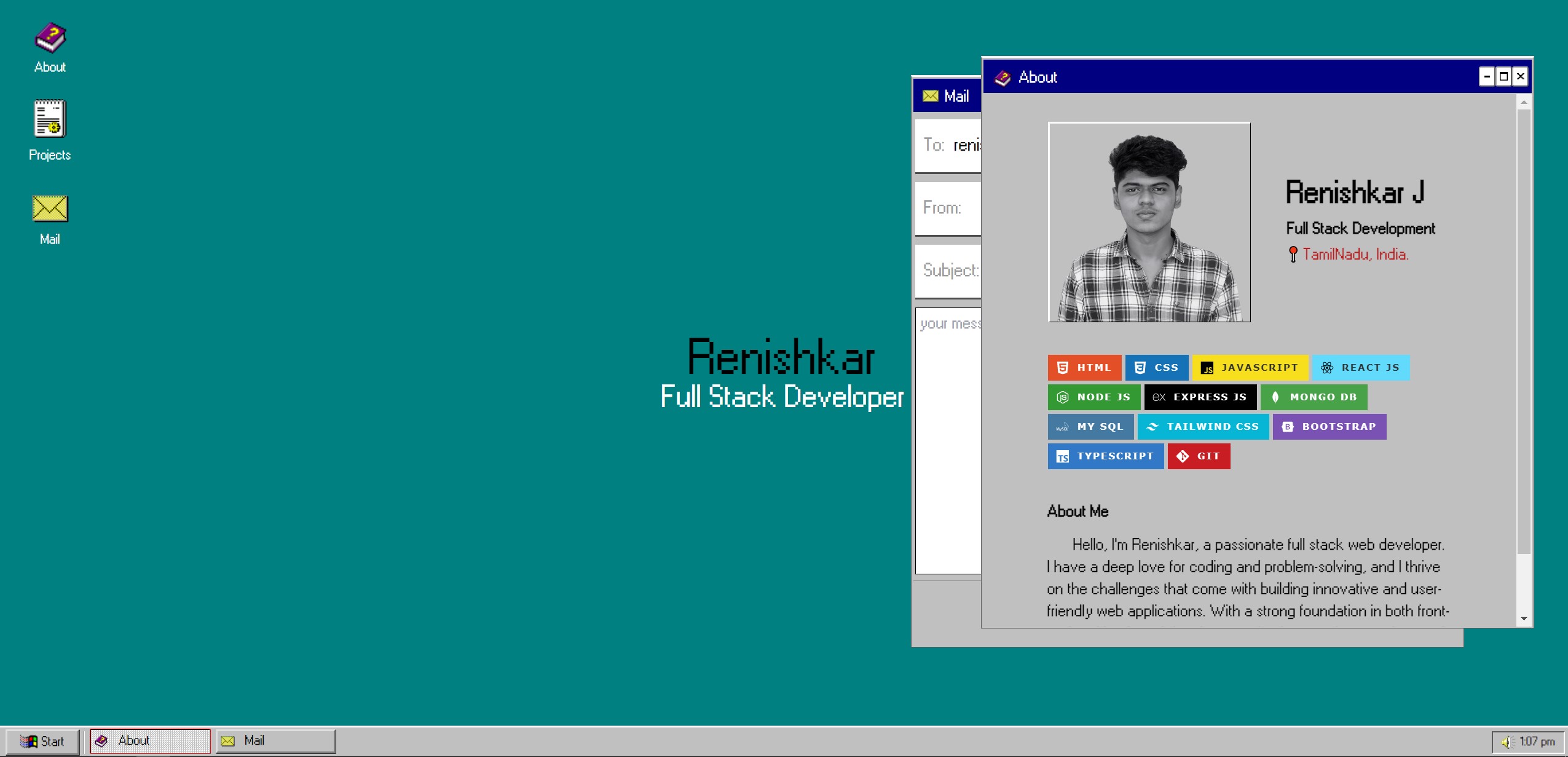Select the React JS skill badge

click(1360, 367)
